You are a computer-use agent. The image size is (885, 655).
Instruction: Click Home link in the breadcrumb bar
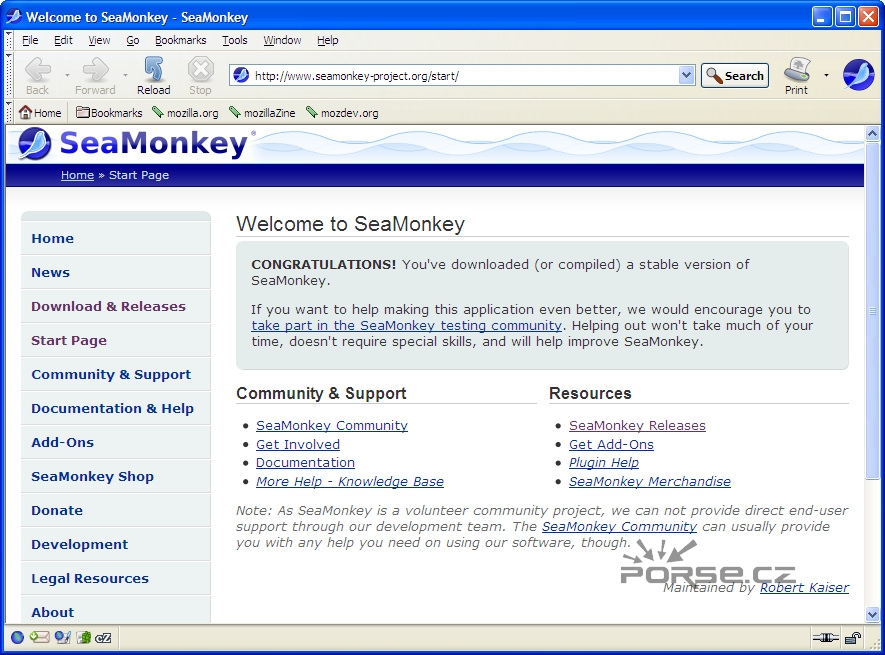tap(77, 175)
